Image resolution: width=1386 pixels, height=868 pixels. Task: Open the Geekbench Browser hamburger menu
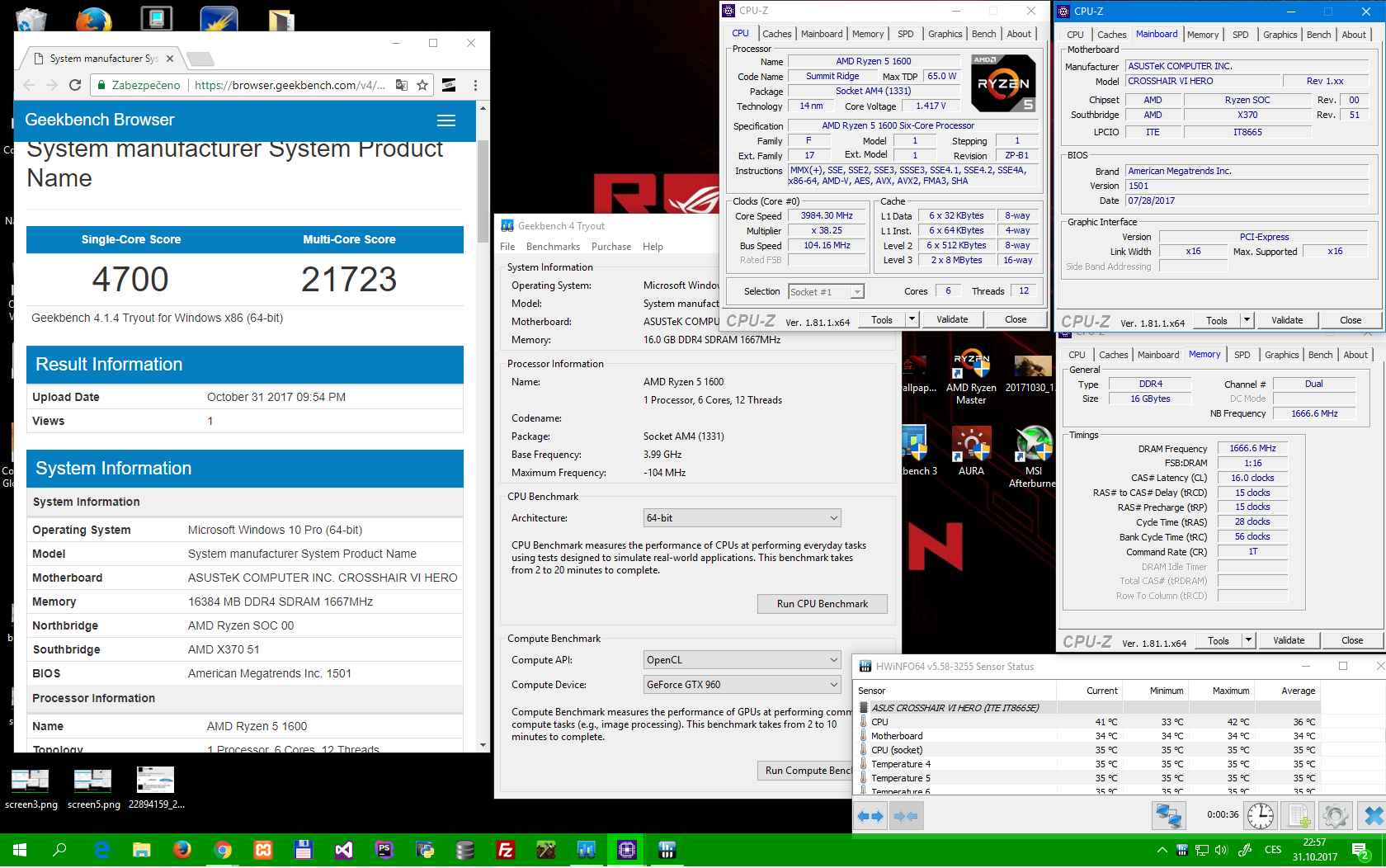pyautogui.click(x=446, y=120)
